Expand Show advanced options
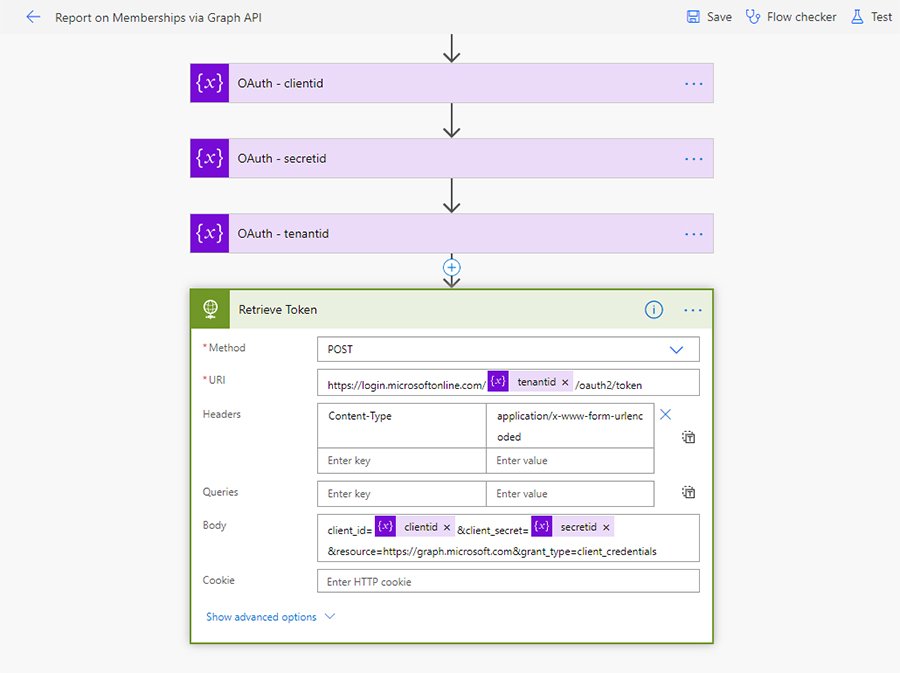Screen dimensions: 900x673 click(262, 617)
